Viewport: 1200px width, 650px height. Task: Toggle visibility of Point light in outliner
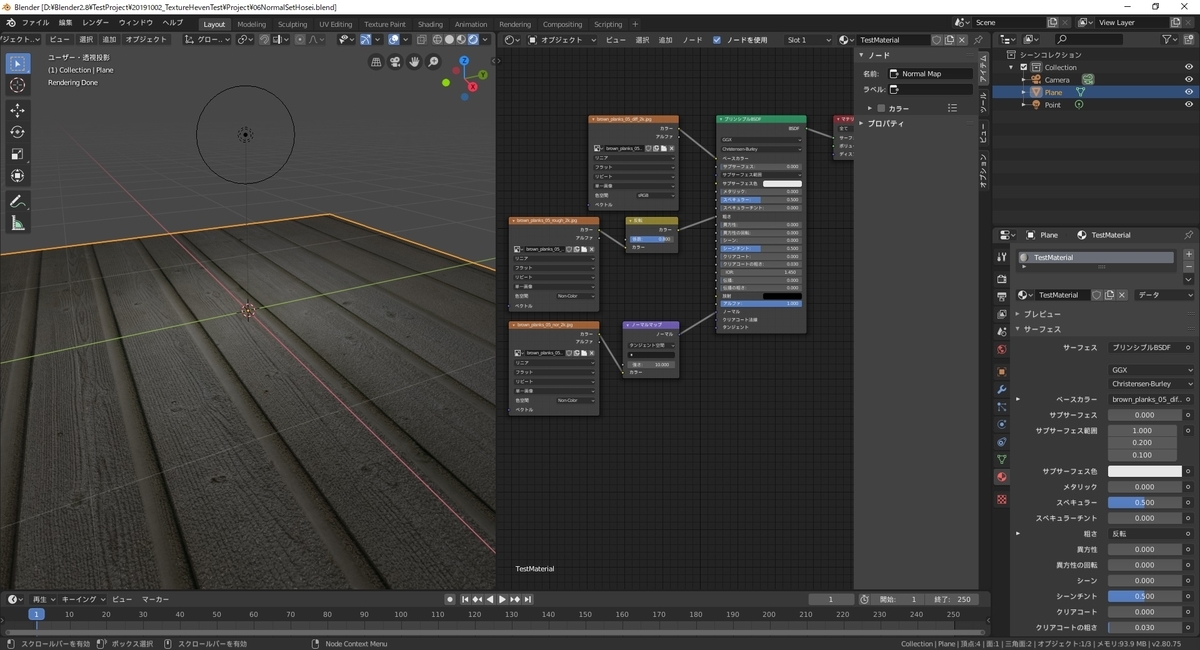pos(1189,105)
